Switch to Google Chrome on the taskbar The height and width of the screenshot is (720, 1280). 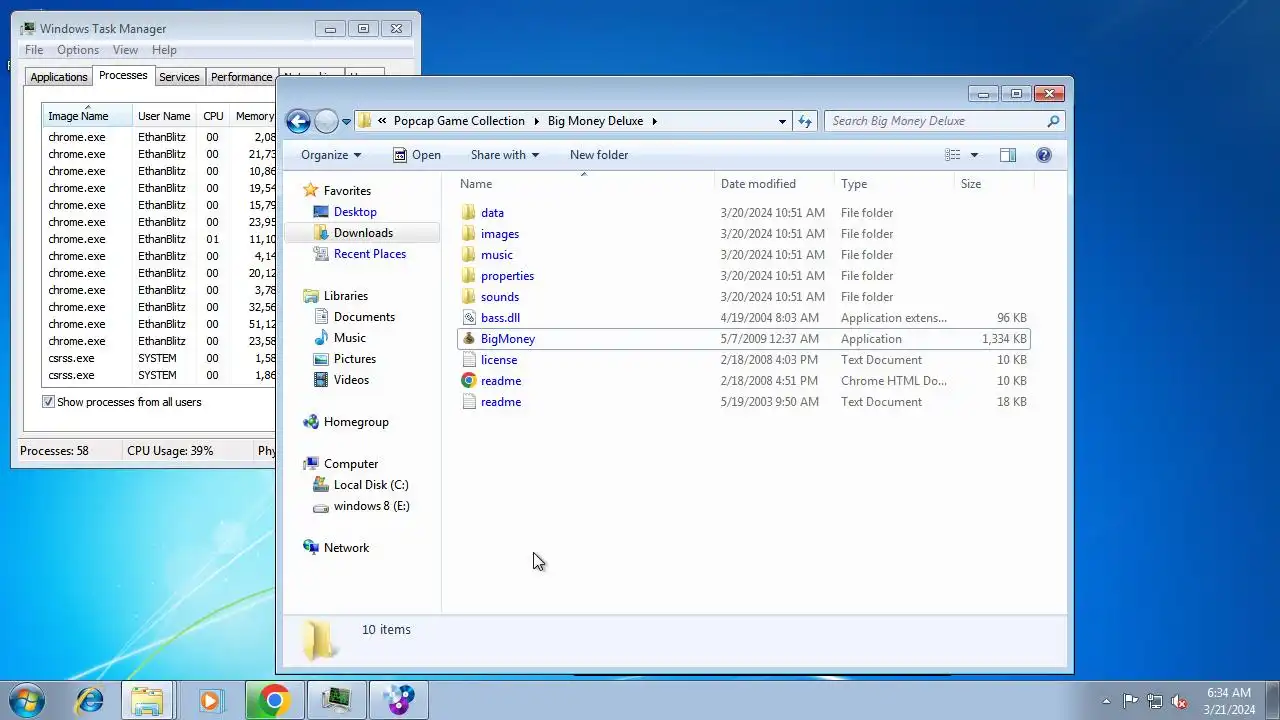coord(274,700)
